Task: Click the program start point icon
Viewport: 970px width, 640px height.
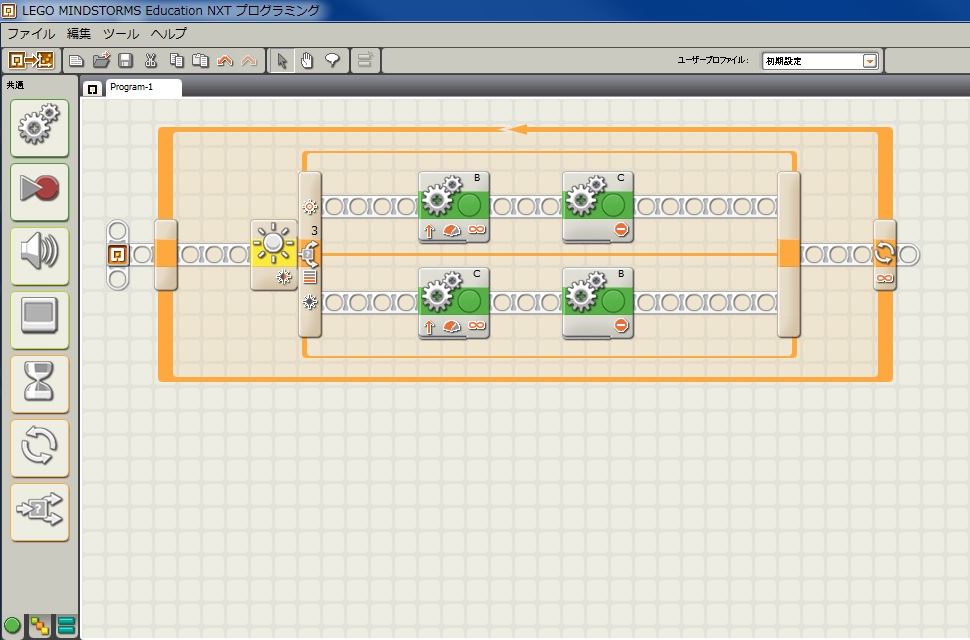Action: [x=118, y=254]
